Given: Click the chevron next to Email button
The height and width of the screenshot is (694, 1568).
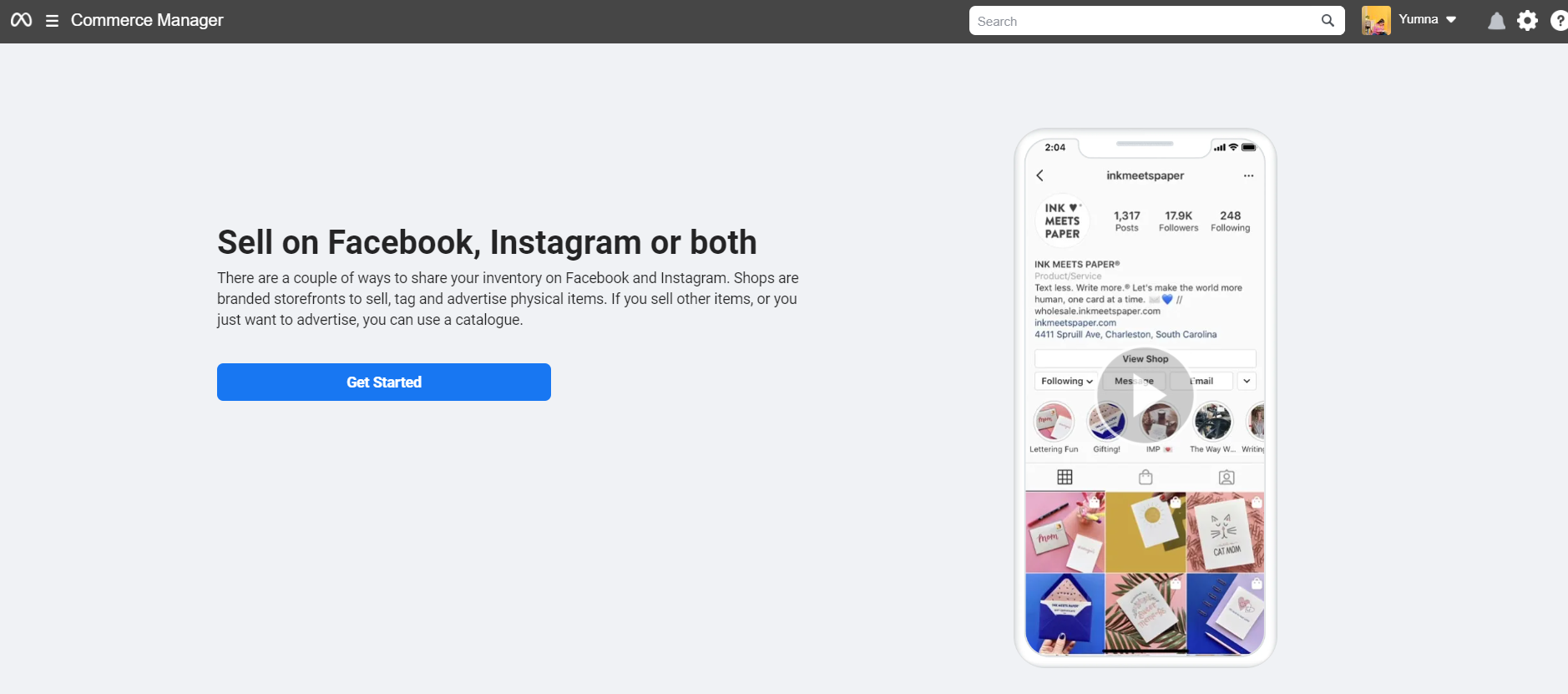Looking at the screenshot, I should [x=1247, y=381].
